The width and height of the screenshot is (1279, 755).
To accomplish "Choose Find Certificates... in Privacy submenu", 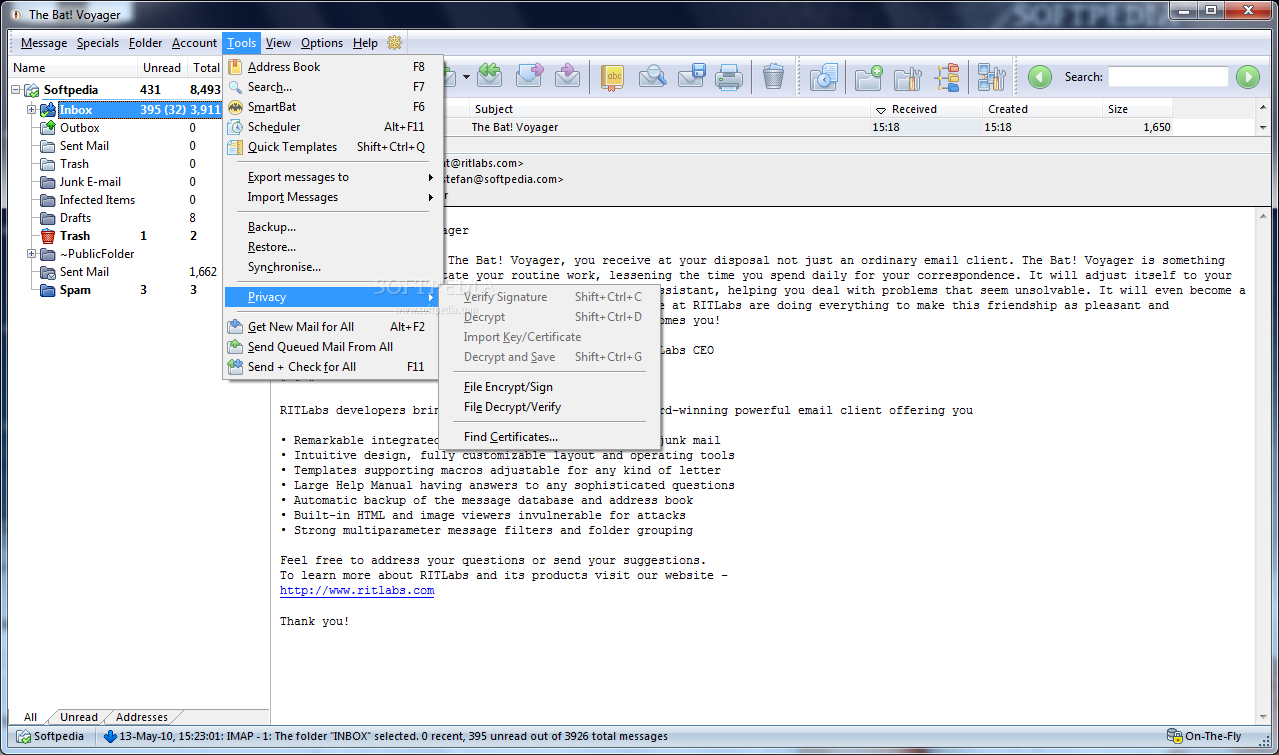I will point(549,437).
